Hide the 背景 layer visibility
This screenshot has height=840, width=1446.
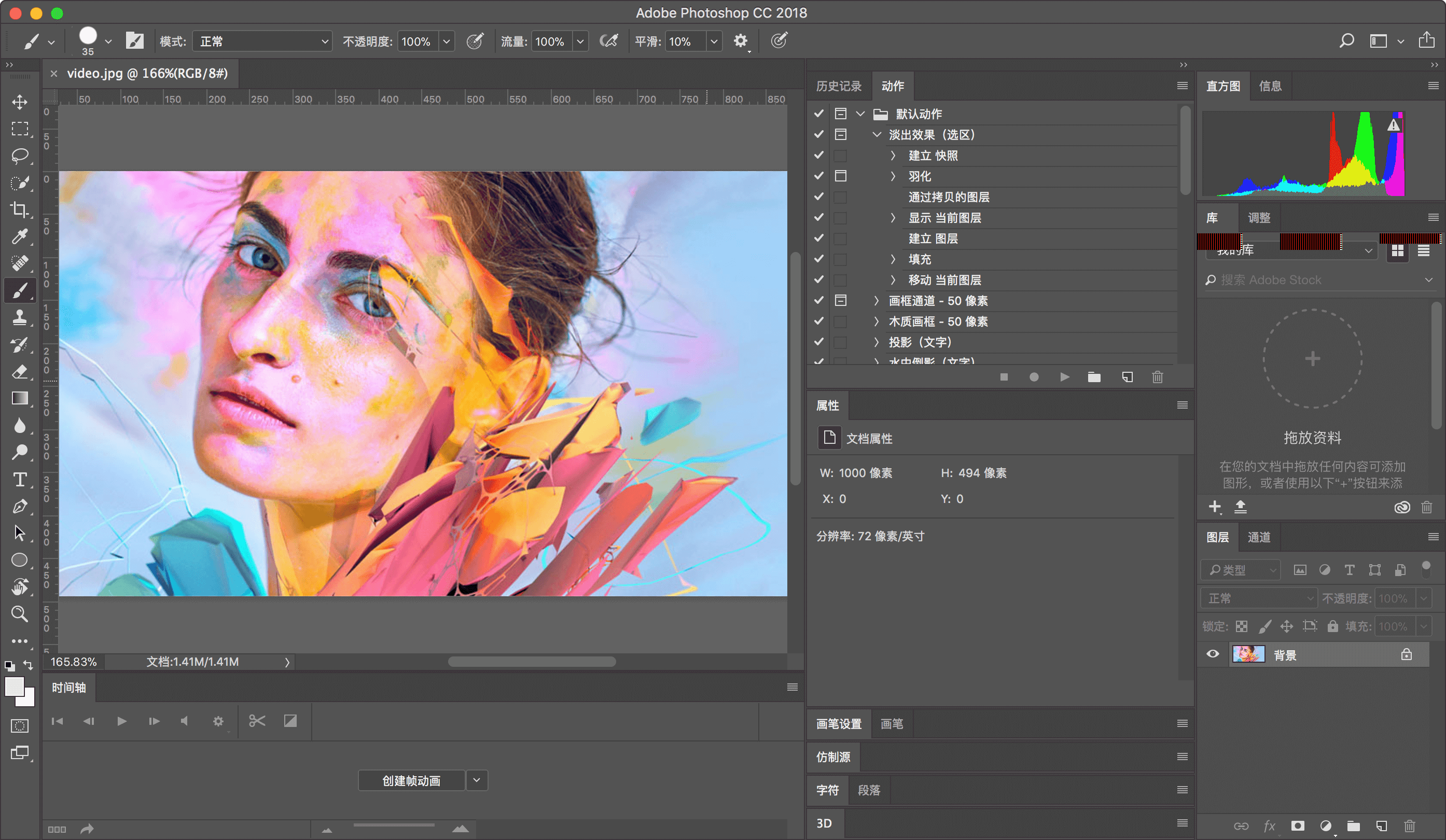pyautogui.click(x=1213, y=654)
